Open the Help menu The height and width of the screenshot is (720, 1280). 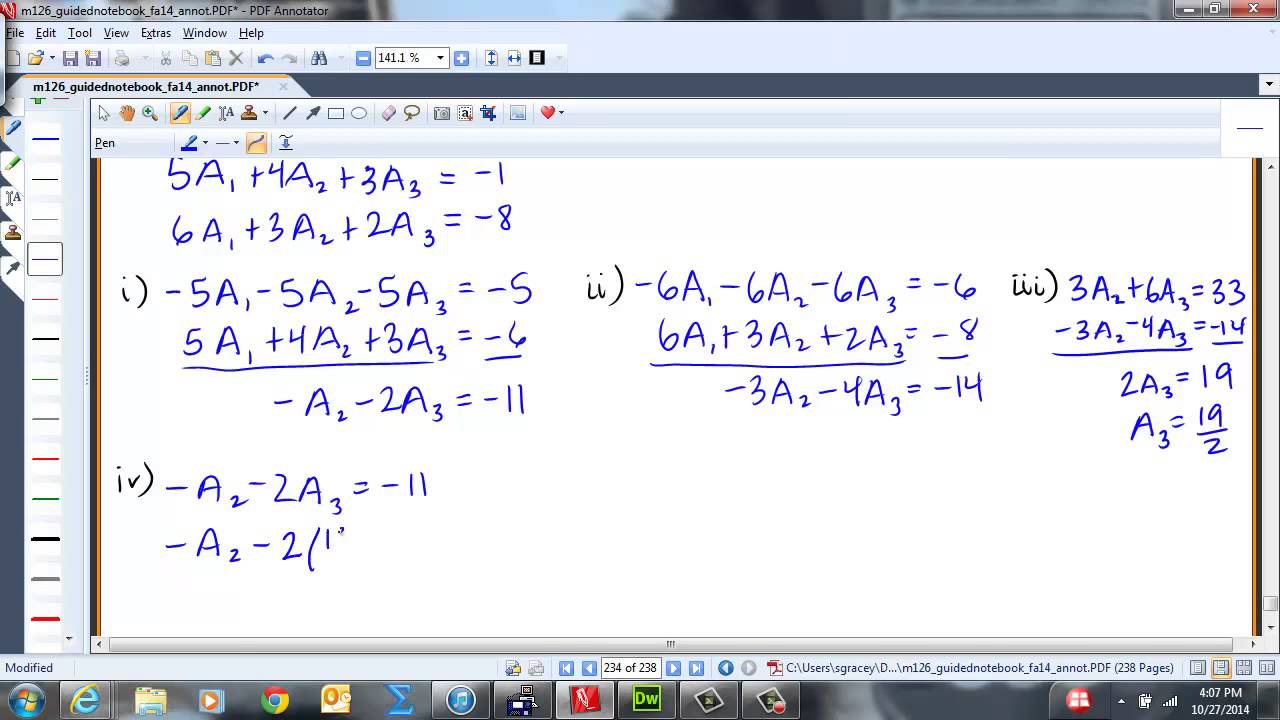[251, 33]
